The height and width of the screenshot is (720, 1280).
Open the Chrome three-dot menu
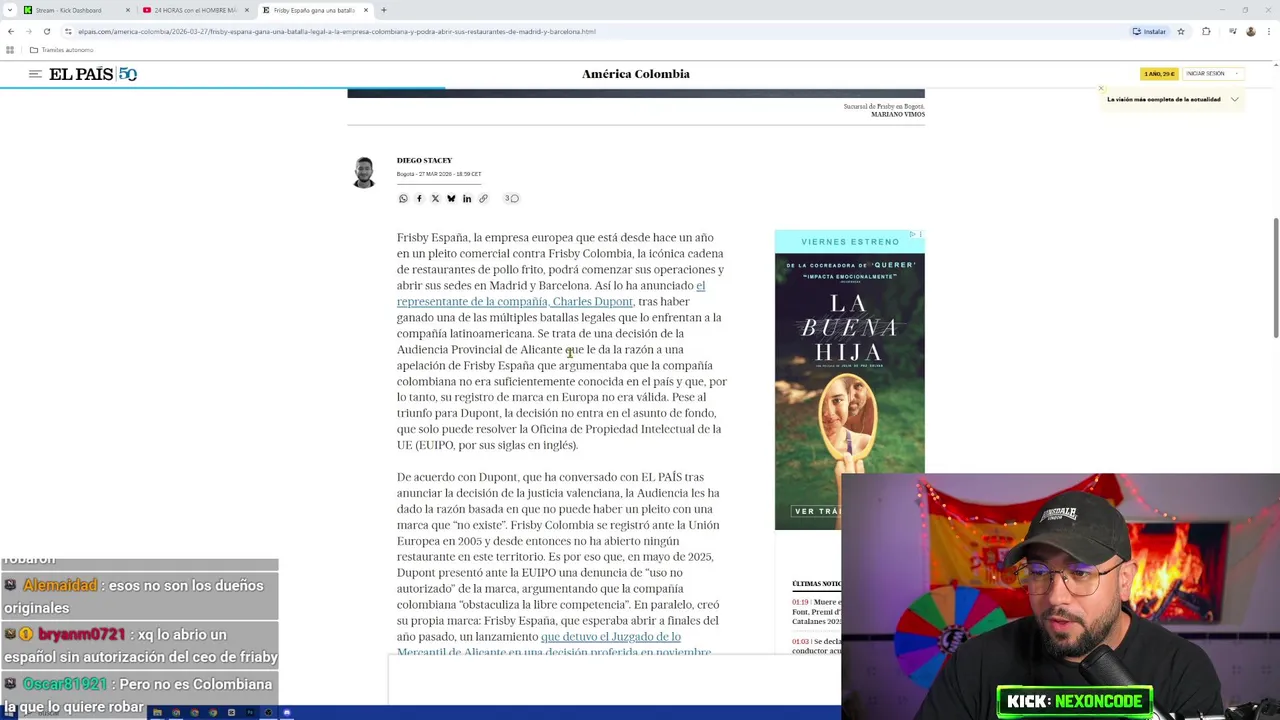click(x=1269, y=31)
